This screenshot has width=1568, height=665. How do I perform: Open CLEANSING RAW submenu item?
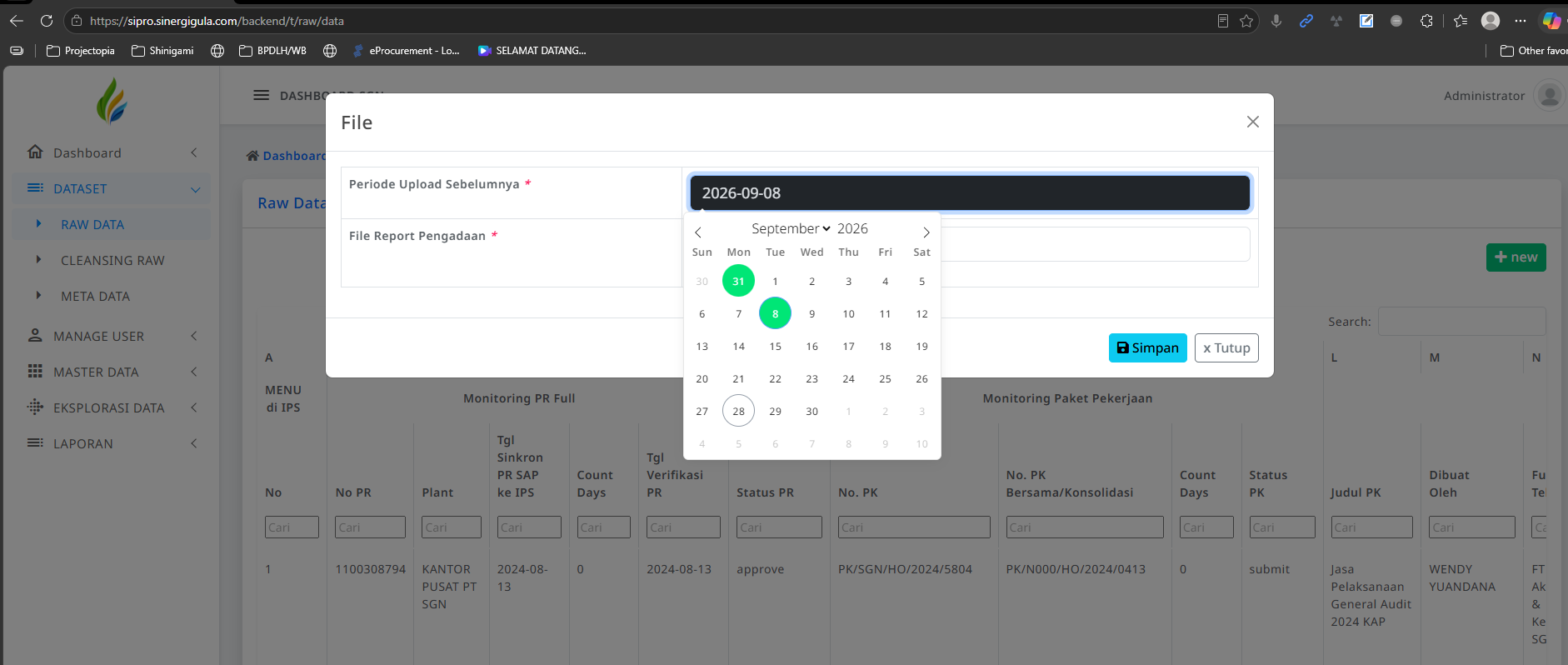[x=112, y=260]
